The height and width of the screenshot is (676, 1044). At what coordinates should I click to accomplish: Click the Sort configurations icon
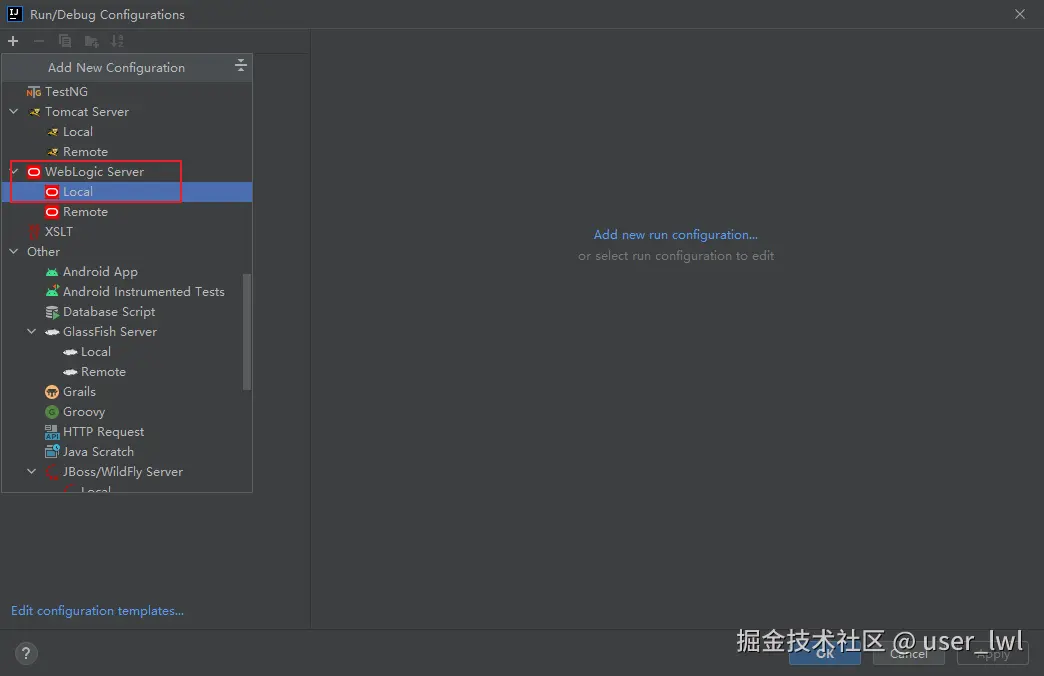click(x=117, y=41)
